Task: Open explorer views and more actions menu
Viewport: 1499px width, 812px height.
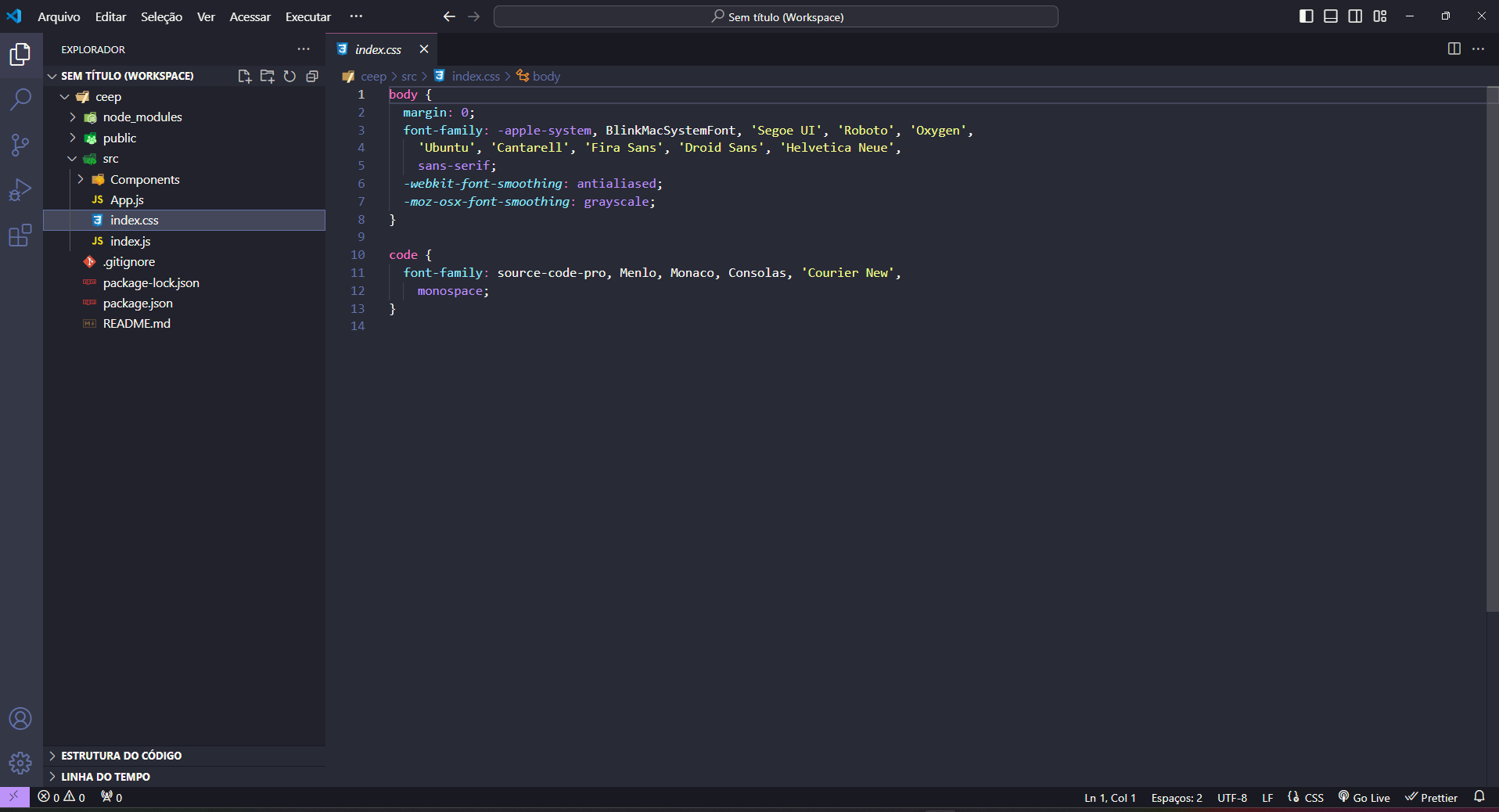Action: pos(304,49)
